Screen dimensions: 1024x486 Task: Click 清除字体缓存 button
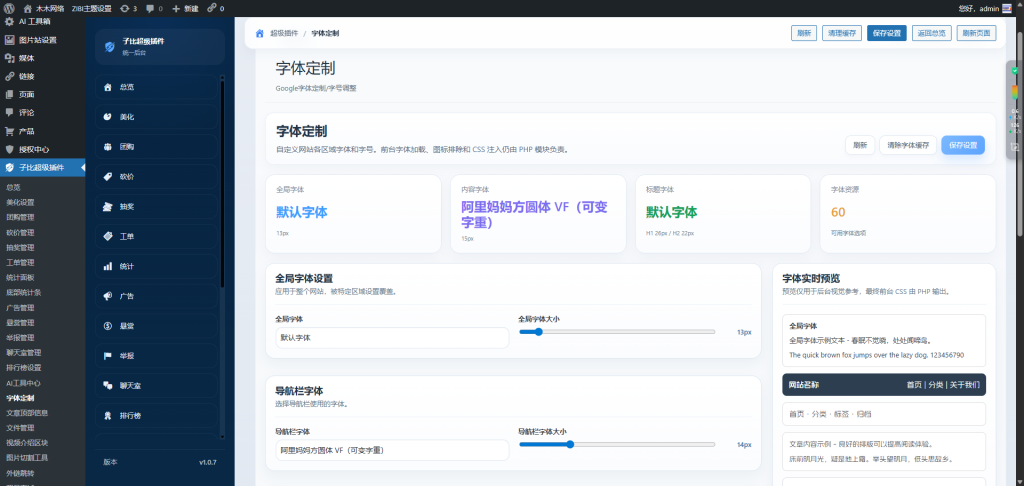coord(908,145)
